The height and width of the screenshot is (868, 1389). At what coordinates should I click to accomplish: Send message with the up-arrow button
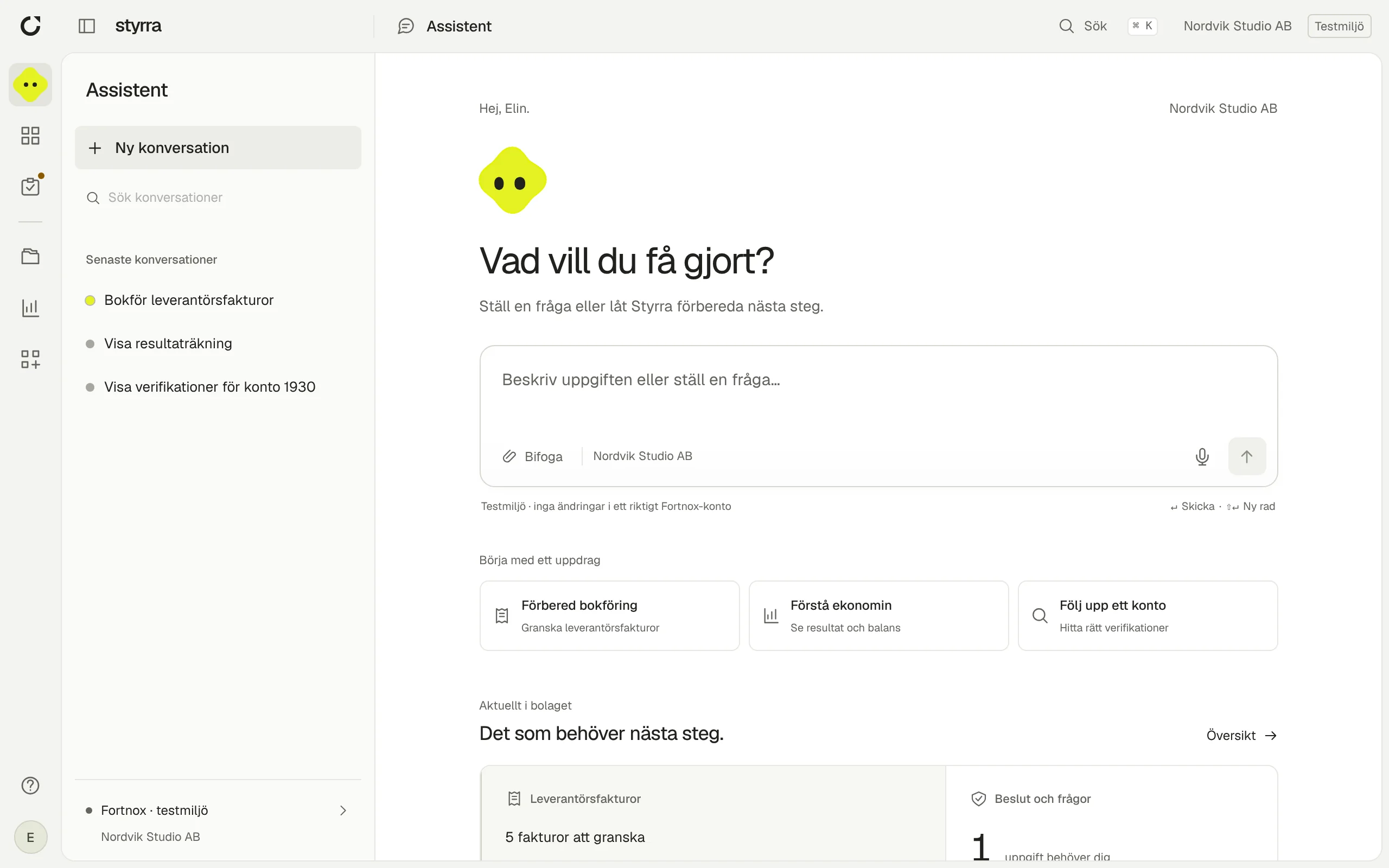pyautogui.click(x=1247, y=456)
